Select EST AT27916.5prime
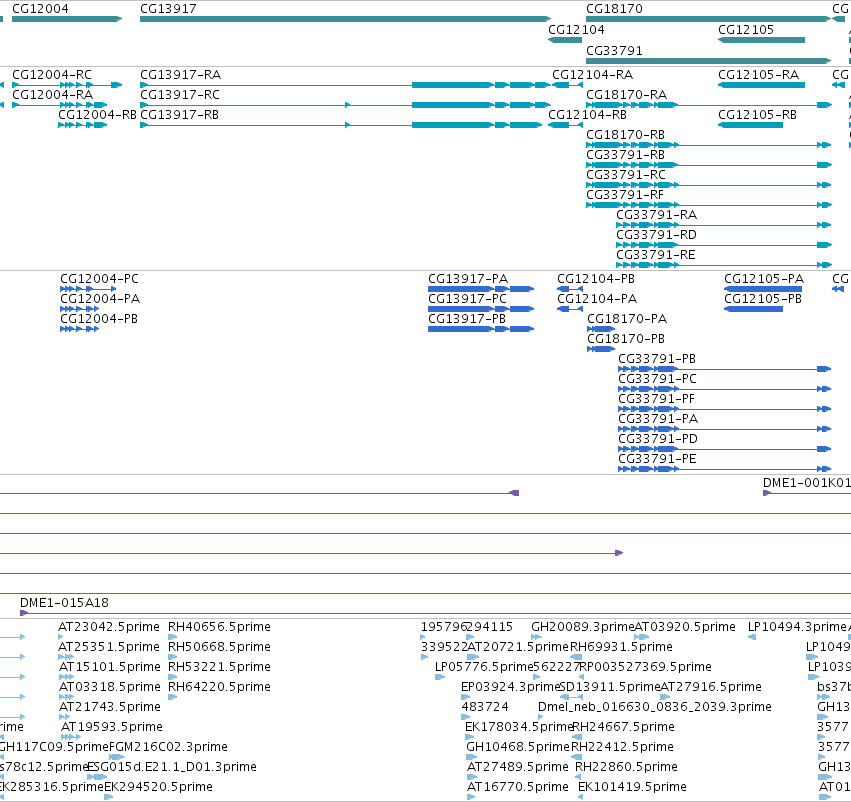 pos(711,687)
